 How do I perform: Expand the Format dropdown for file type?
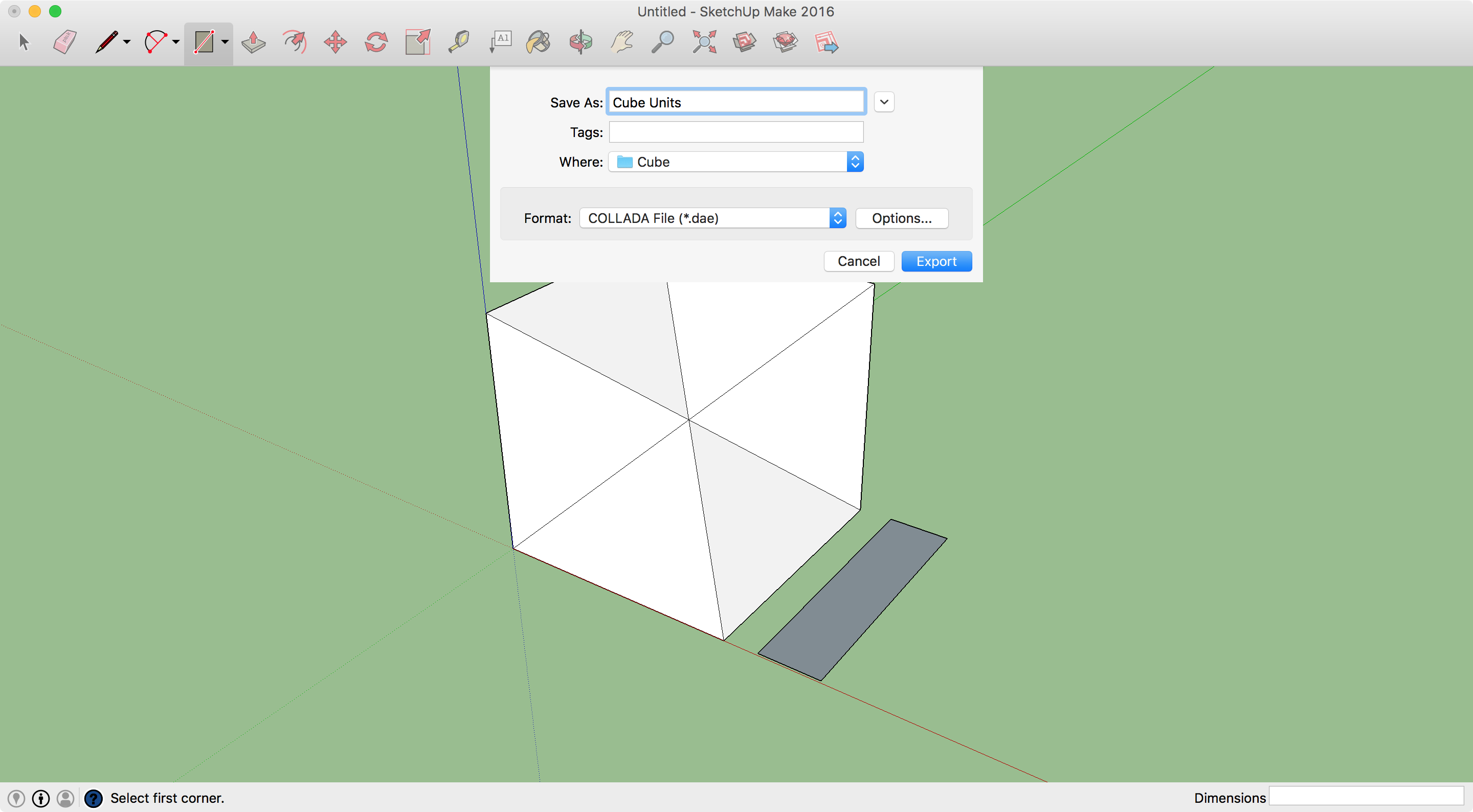[x=838, y=218]
